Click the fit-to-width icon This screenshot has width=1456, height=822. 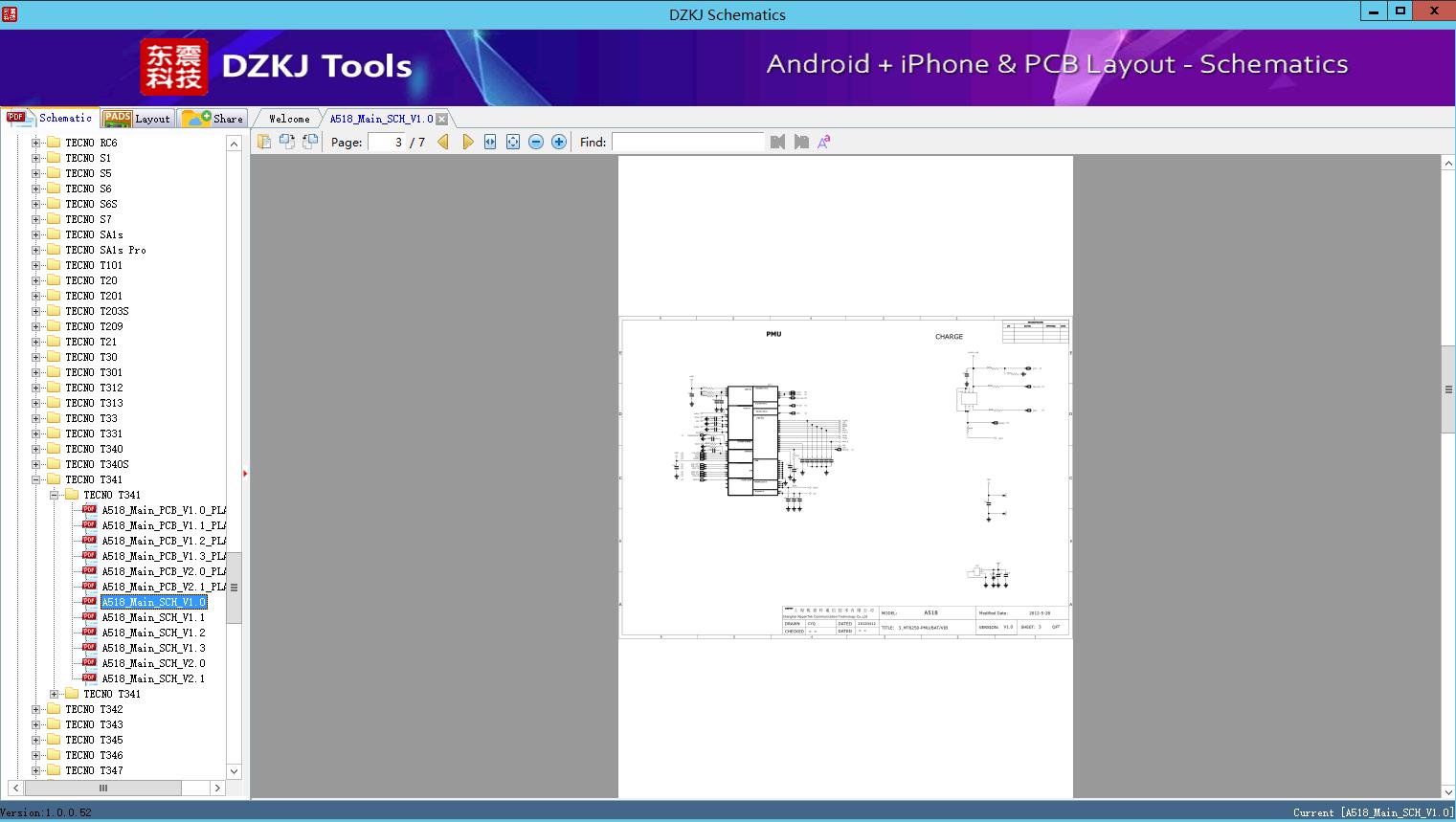(x=490, y=142)
